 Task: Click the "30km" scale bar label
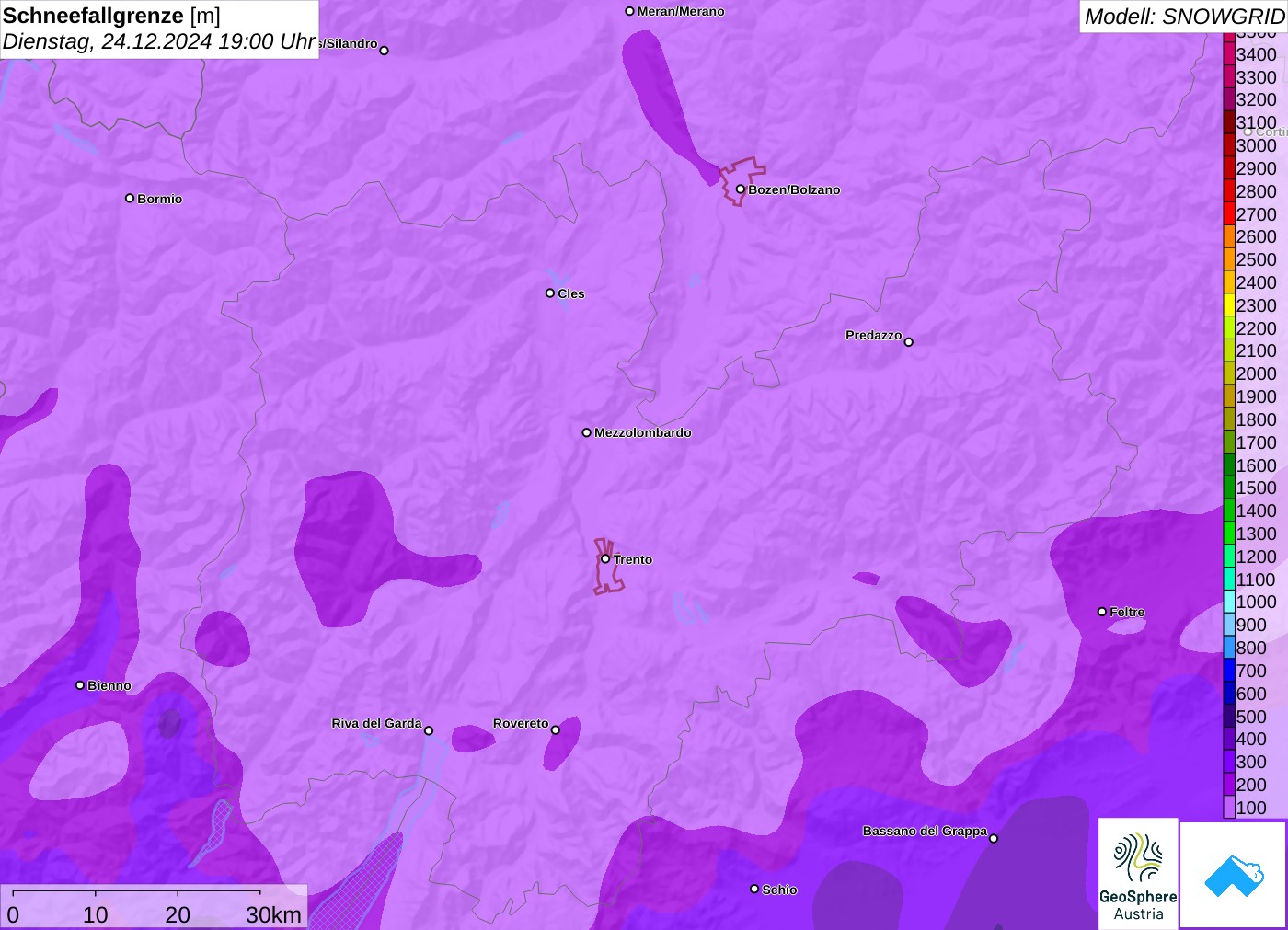pos(273,914)
